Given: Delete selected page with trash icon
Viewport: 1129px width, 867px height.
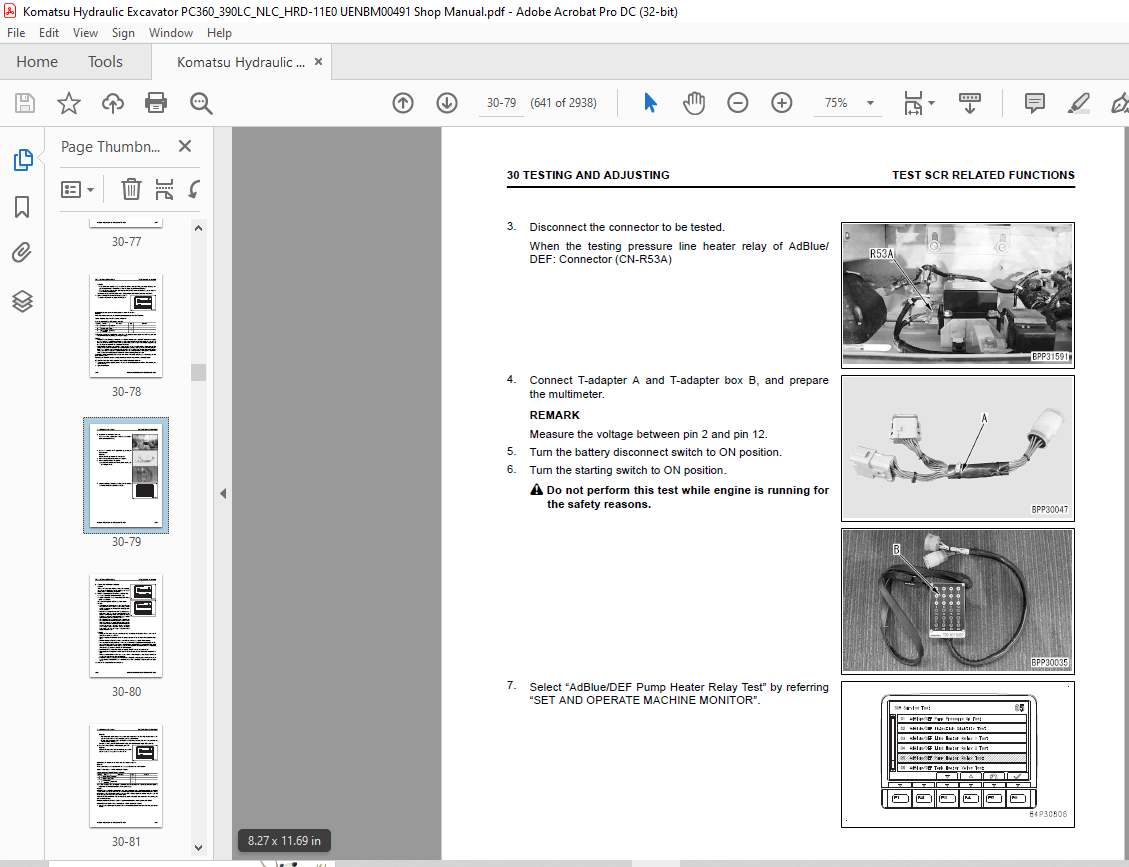Looking at the screenshot, I should point(131,189).
